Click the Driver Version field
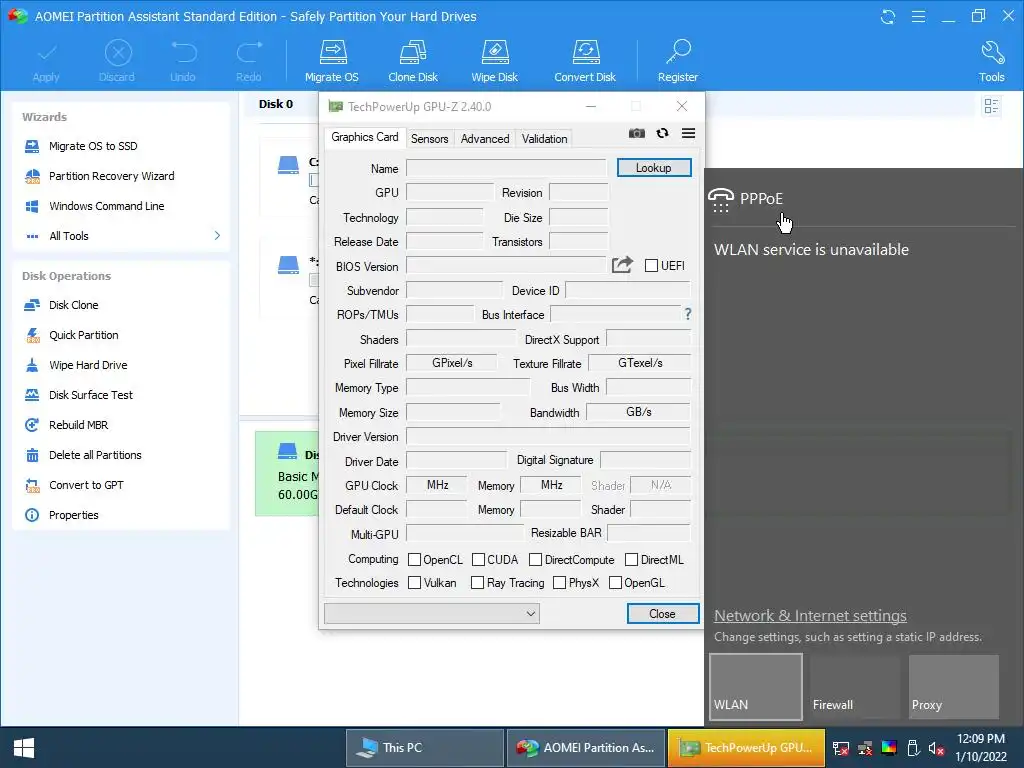Image resolution: width=1024 pixels, height=768 pixels. pos(548,436)
